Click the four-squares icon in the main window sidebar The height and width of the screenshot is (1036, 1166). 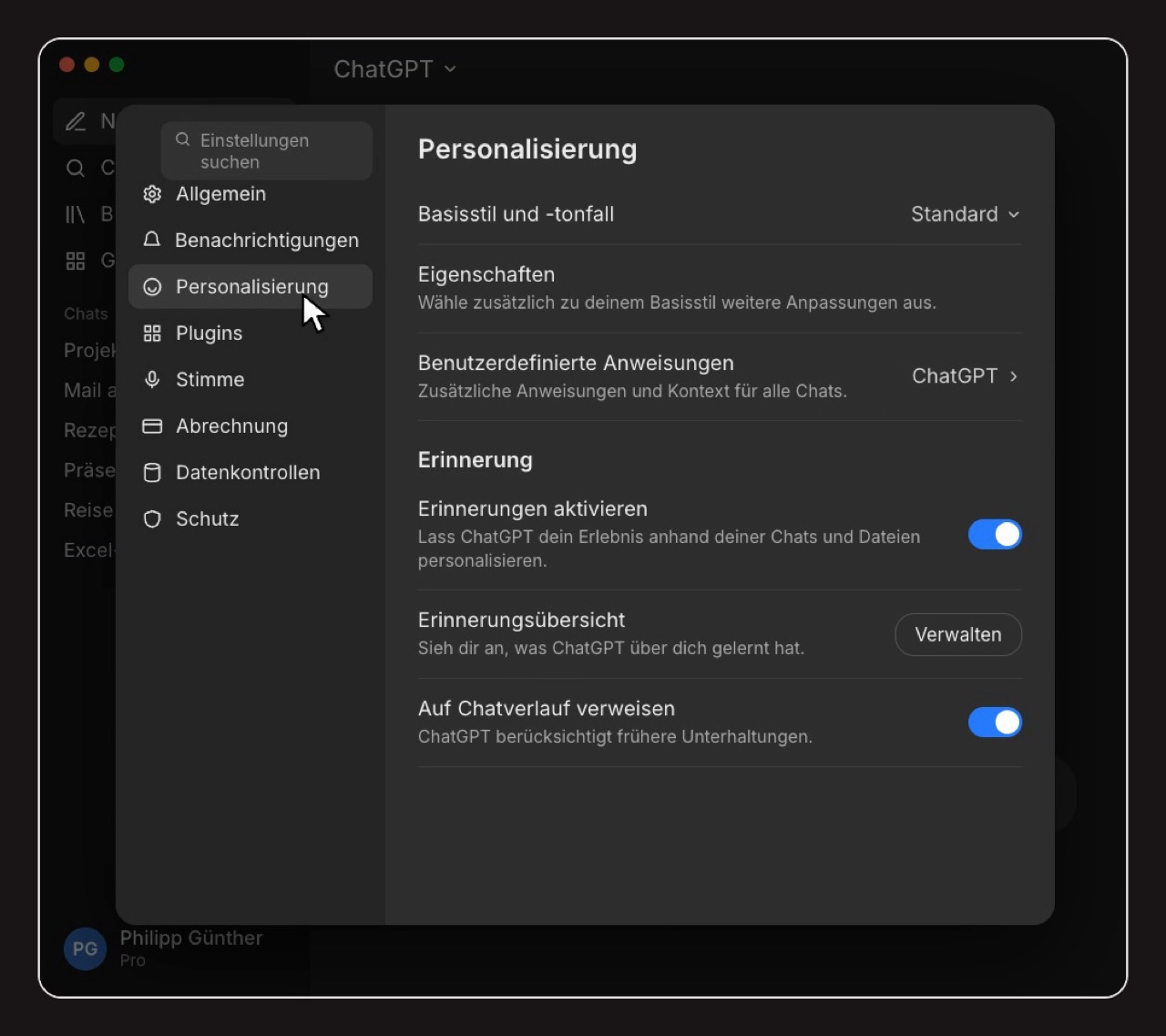click(76, 261)
